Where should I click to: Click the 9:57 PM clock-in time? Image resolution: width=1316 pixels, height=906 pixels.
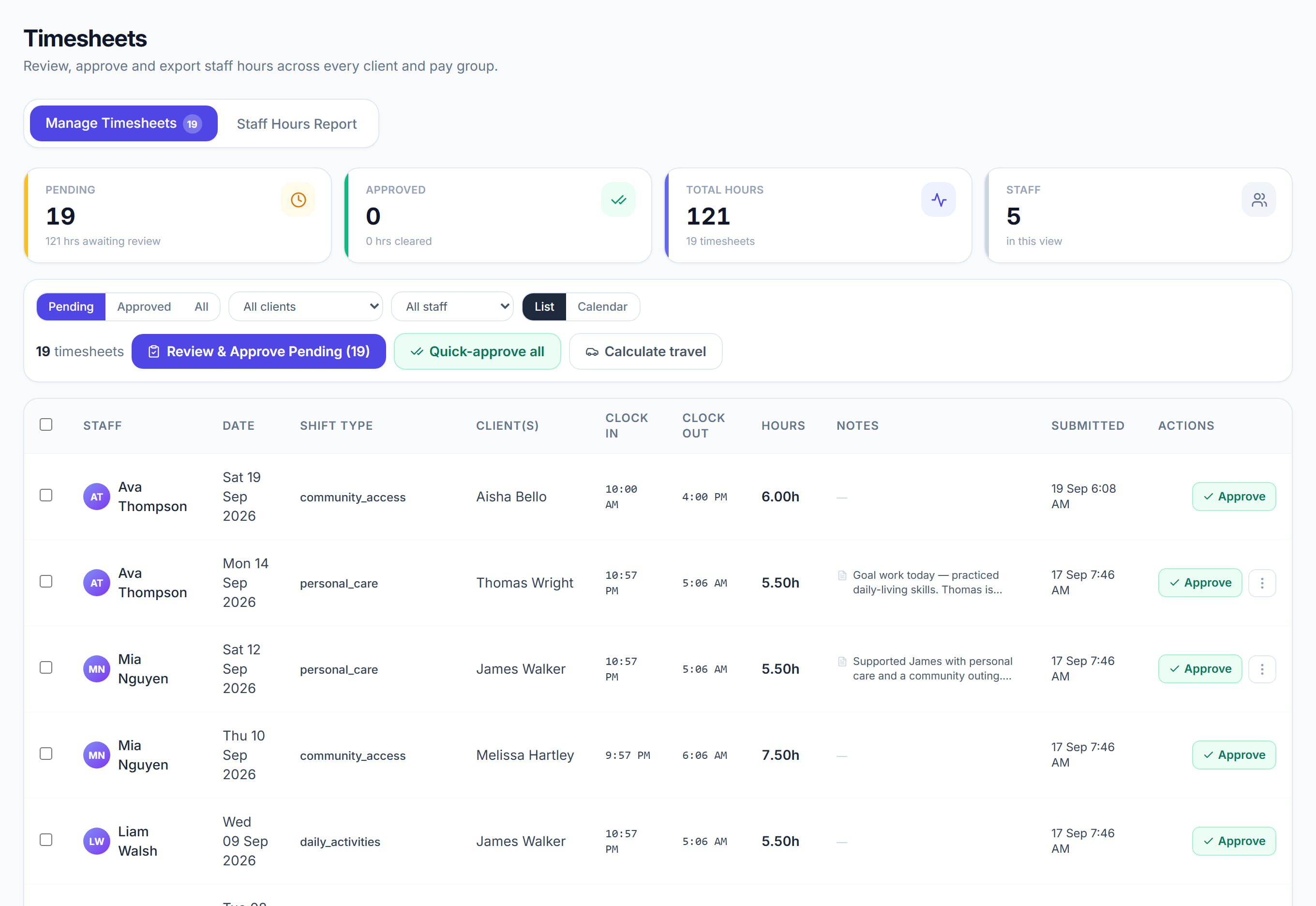point(627,755)
